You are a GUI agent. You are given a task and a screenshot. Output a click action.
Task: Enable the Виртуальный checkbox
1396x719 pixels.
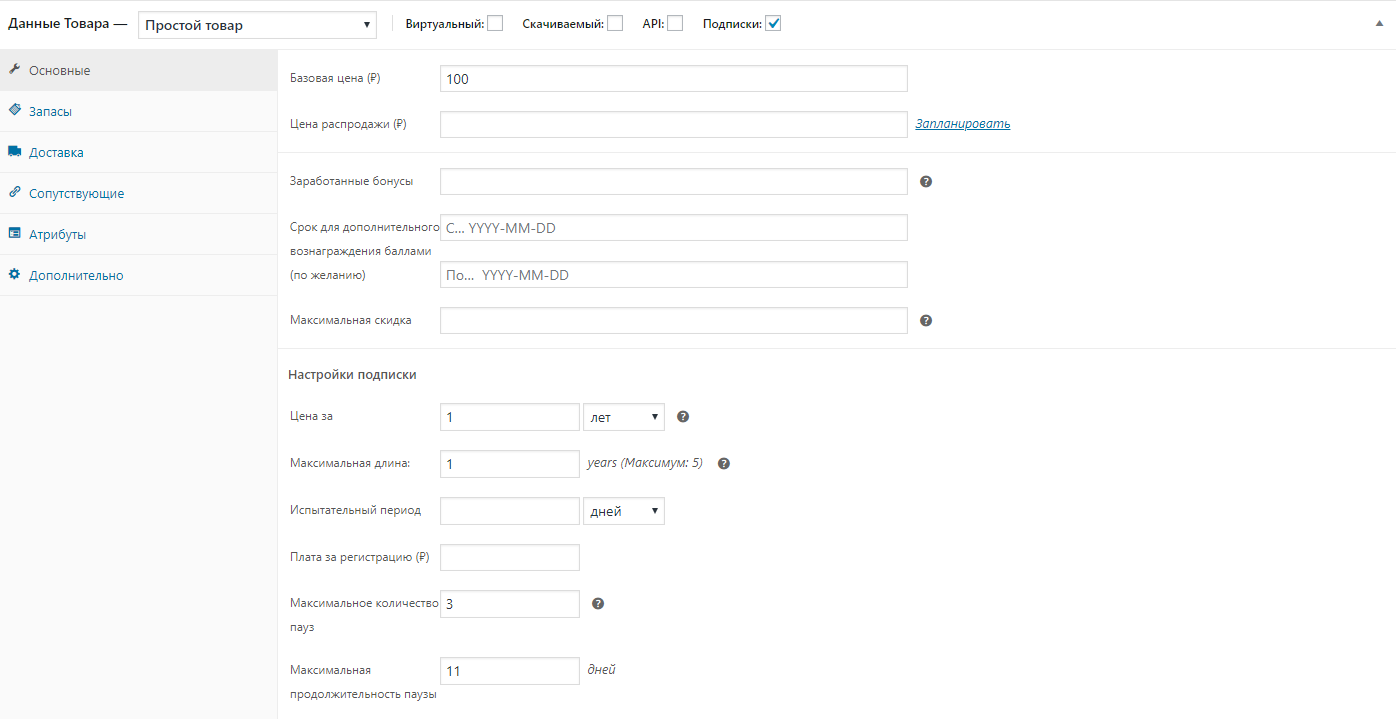click(x=495, y=24)
